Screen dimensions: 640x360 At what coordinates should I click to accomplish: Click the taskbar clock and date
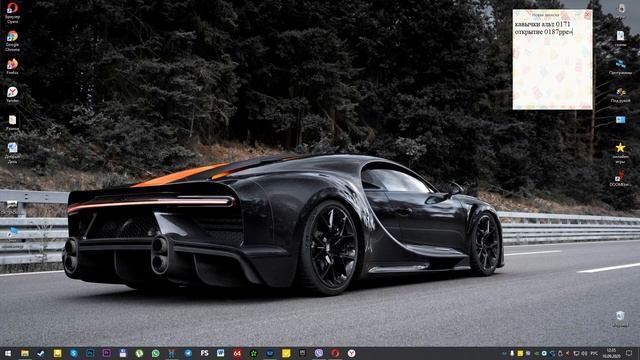point(611,353)
